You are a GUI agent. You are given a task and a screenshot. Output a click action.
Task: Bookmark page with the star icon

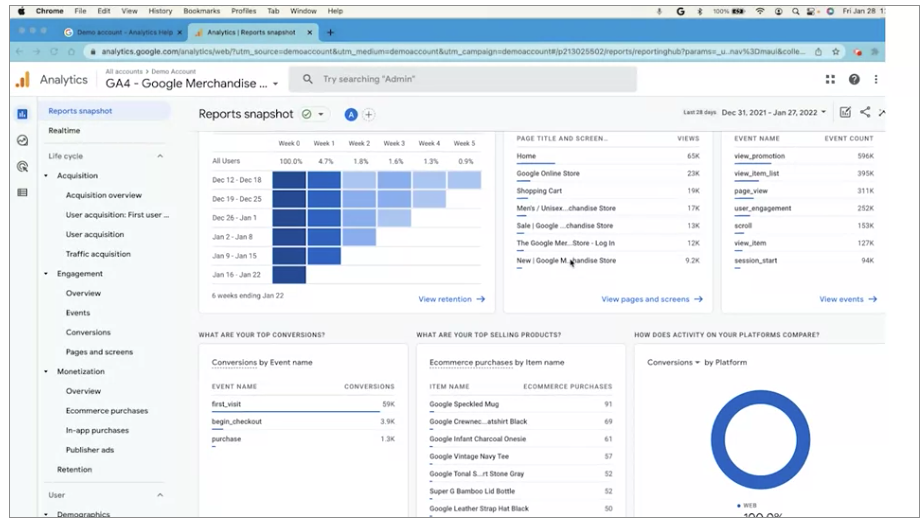836,52
